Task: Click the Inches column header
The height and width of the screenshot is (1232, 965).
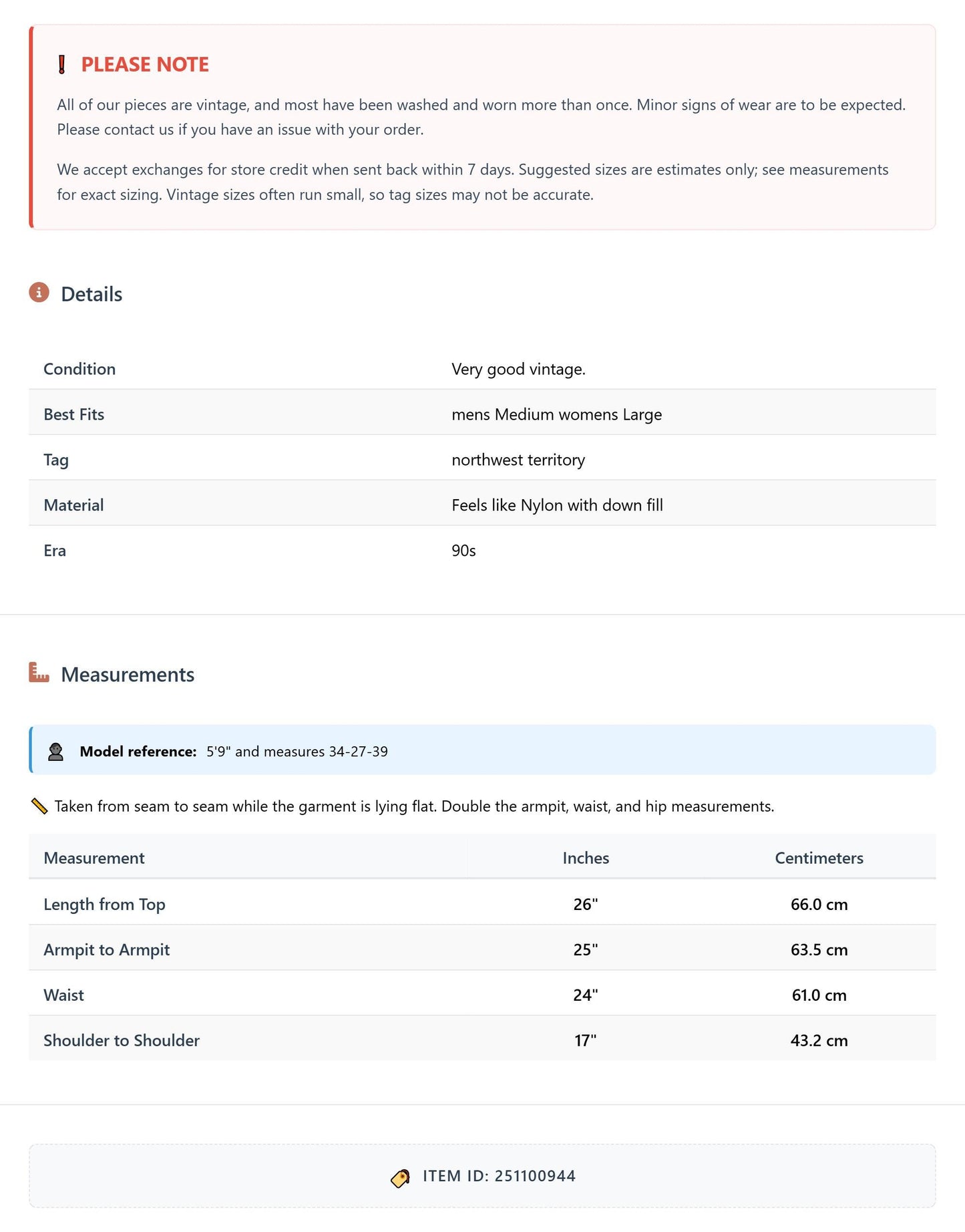Action: click(586, 858)
